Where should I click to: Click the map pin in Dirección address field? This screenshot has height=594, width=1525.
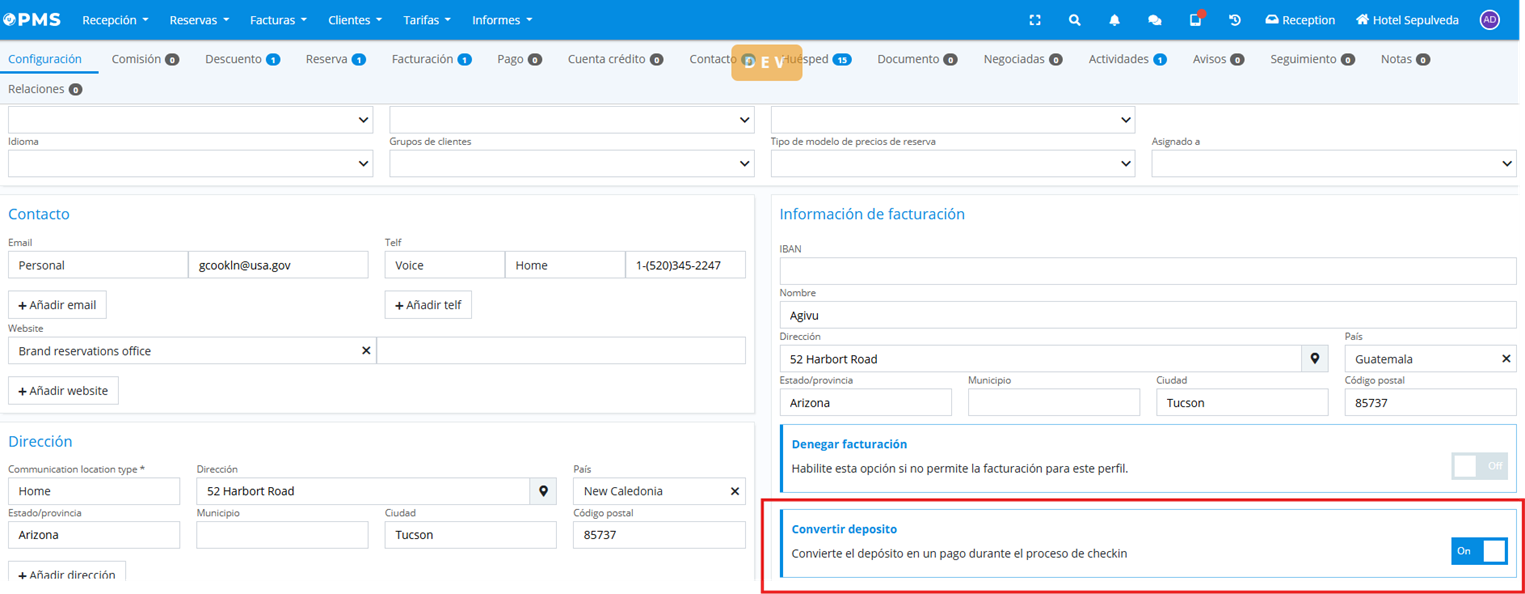[543, 491]
